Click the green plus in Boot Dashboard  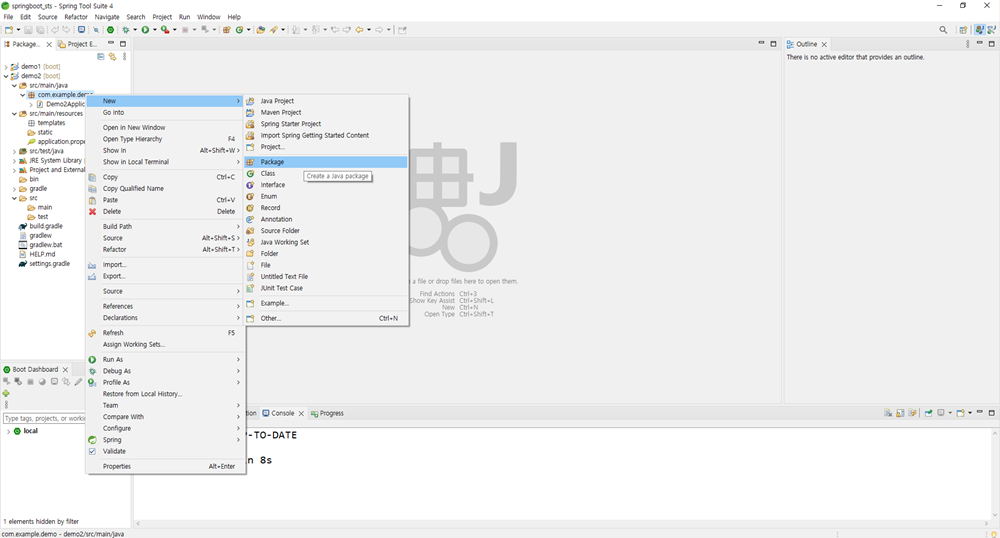click(6, 393)
